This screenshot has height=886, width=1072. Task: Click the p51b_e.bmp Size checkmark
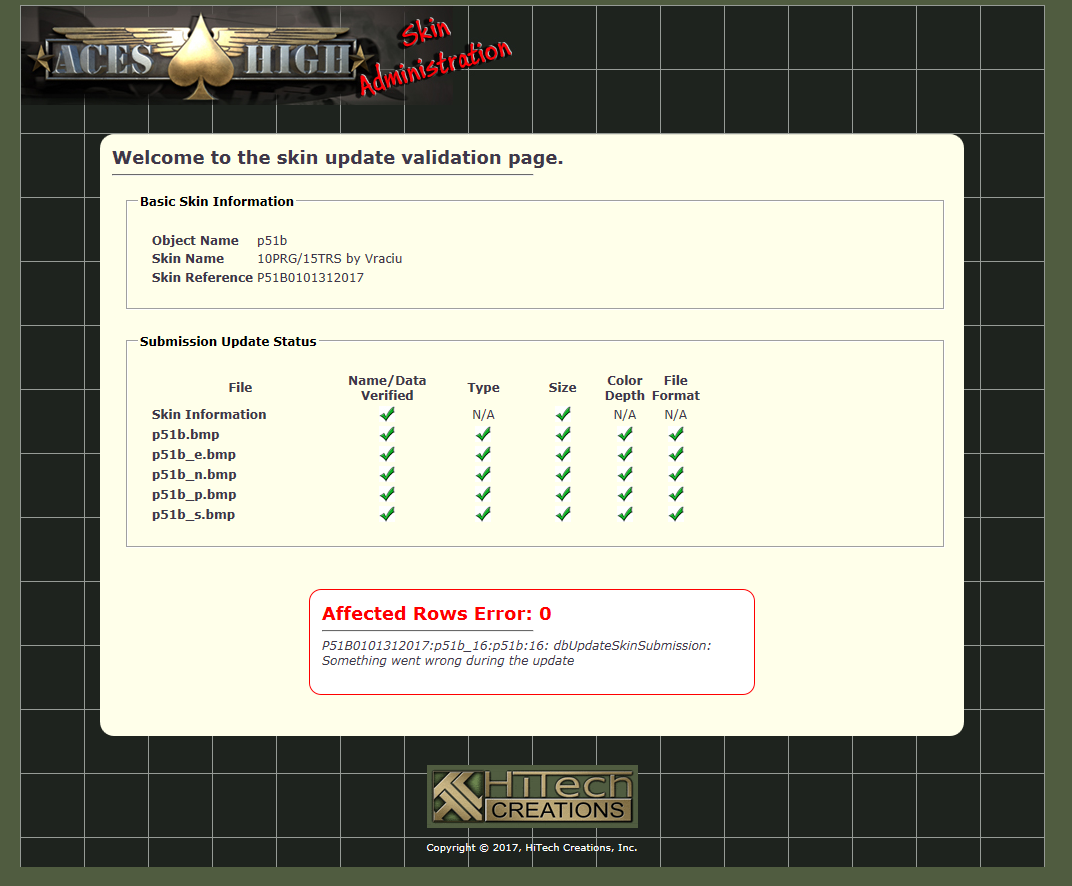[563, 454]
